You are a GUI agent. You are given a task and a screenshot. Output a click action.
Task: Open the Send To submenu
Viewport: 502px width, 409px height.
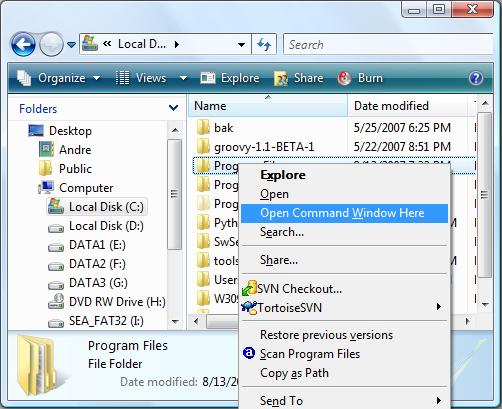(x=344, y=400)
